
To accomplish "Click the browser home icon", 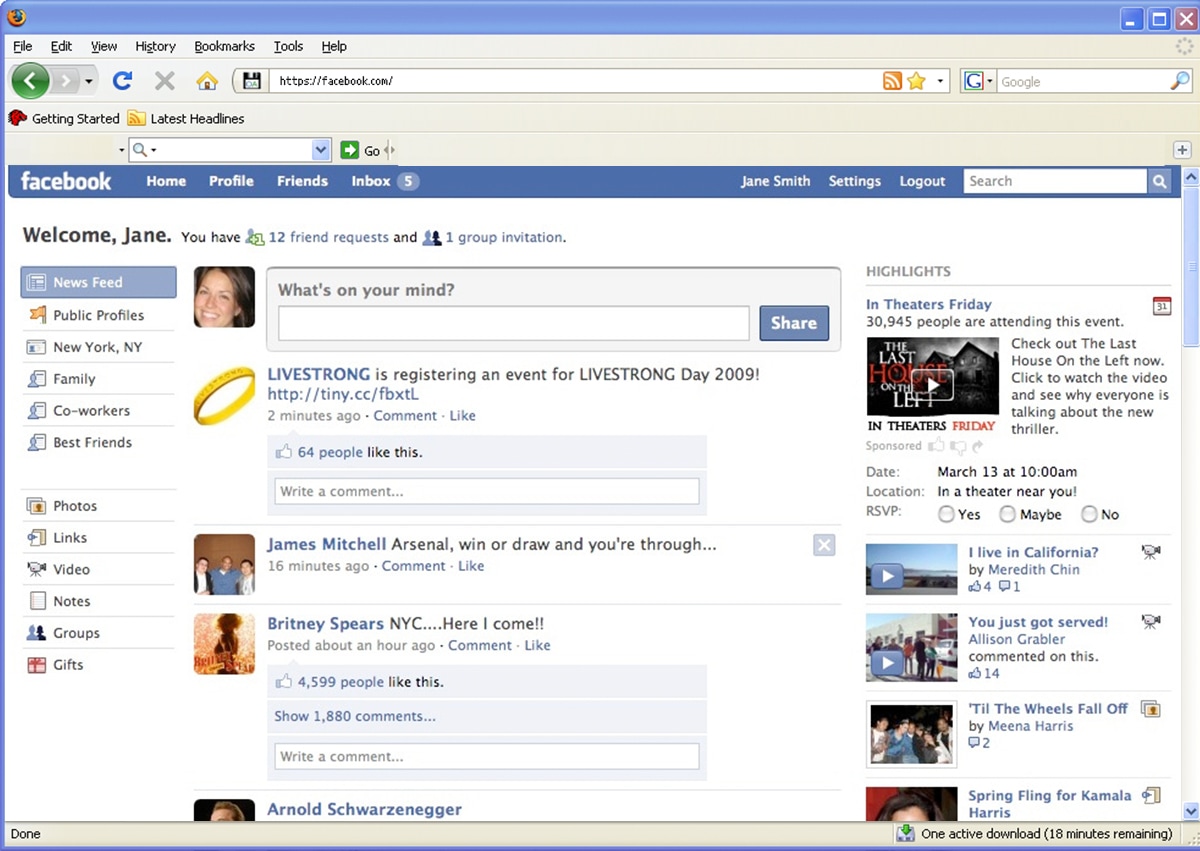I will (x=207, y=81).
